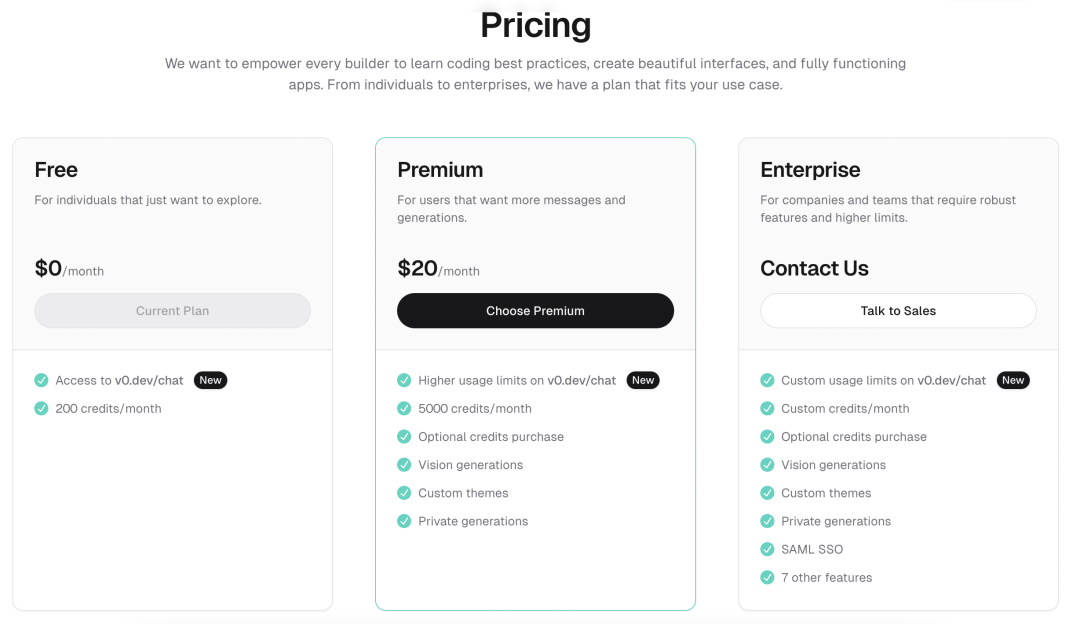Open v0.dev/chat link in Premium features
The height and width of the screenshot is (624, 1080).
581,380
